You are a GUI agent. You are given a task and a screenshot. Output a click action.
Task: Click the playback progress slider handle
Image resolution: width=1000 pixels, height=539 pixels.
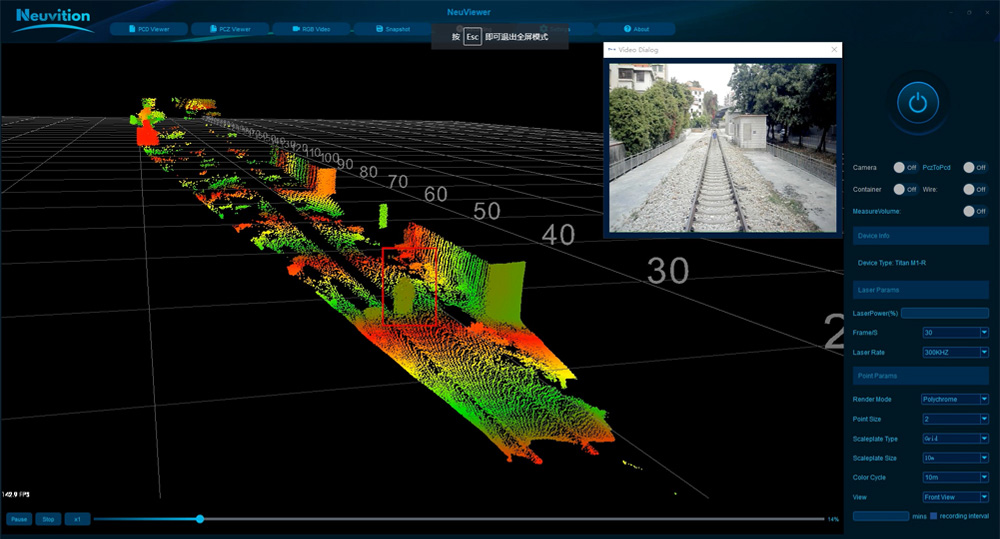(200, 519)
